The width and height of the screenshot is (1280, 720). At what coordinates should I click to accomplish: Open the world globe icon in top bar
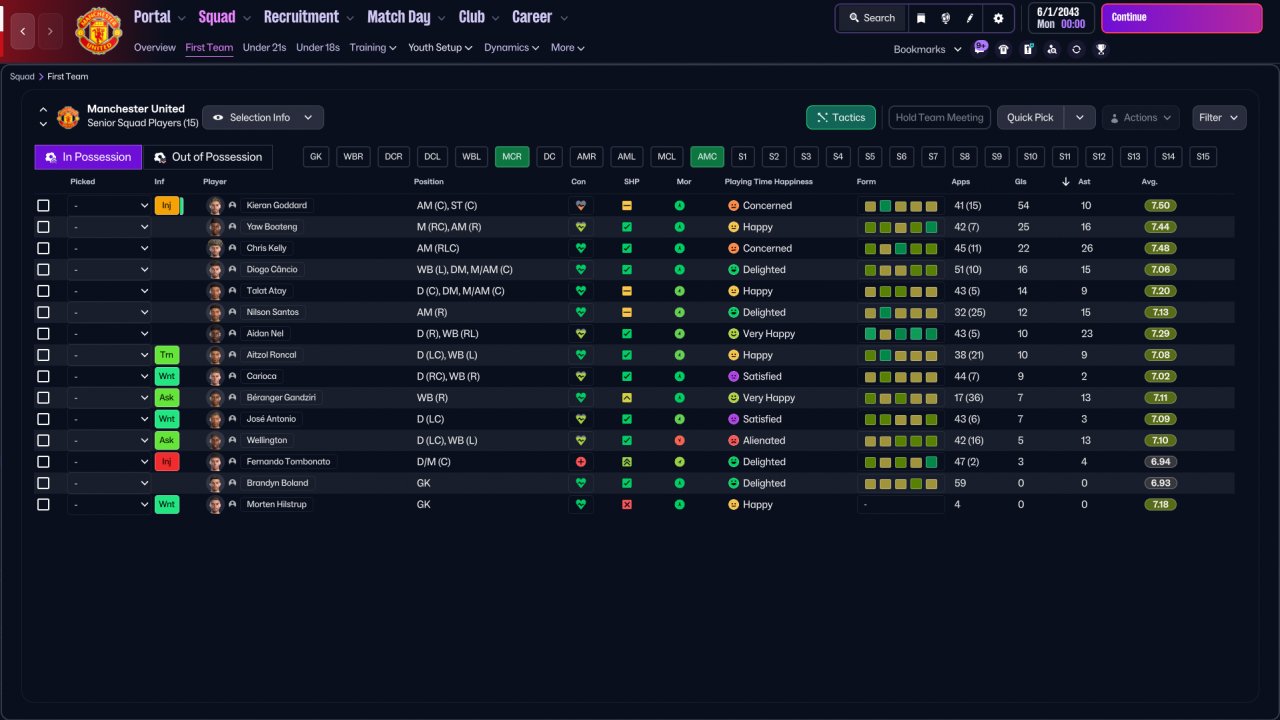945,18
